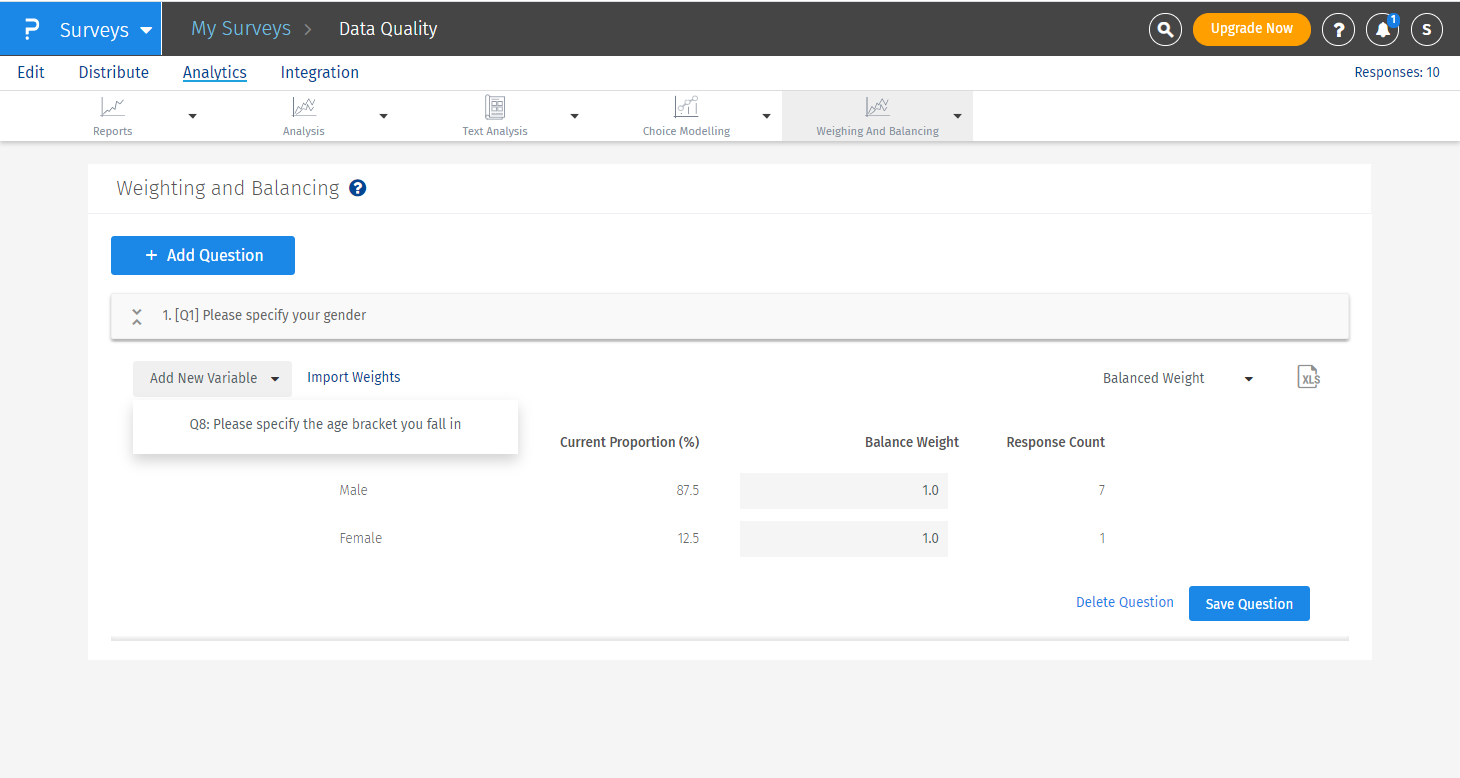The image size is (1460, 778).
Task: Switch to the Distribute tab
Action: [x=113, y=72]
